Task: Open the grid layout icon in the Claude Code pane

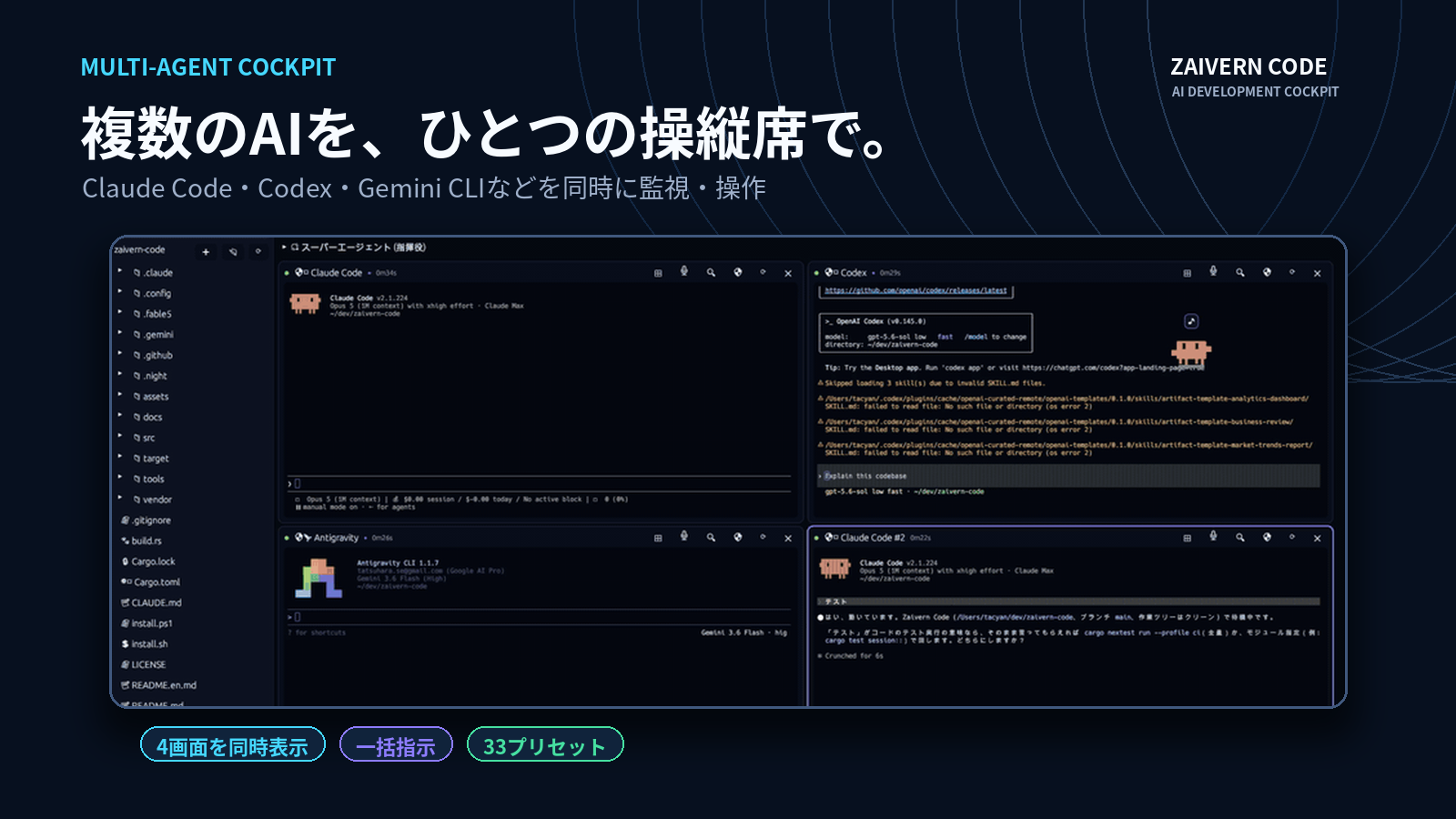Action: [658, 273]
